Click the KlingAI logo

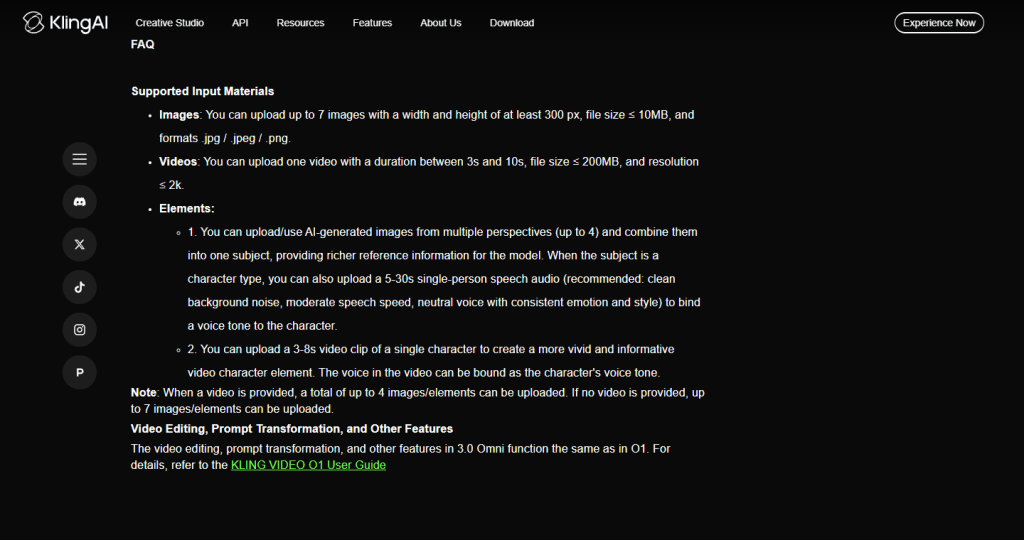[x=65, y=23]
